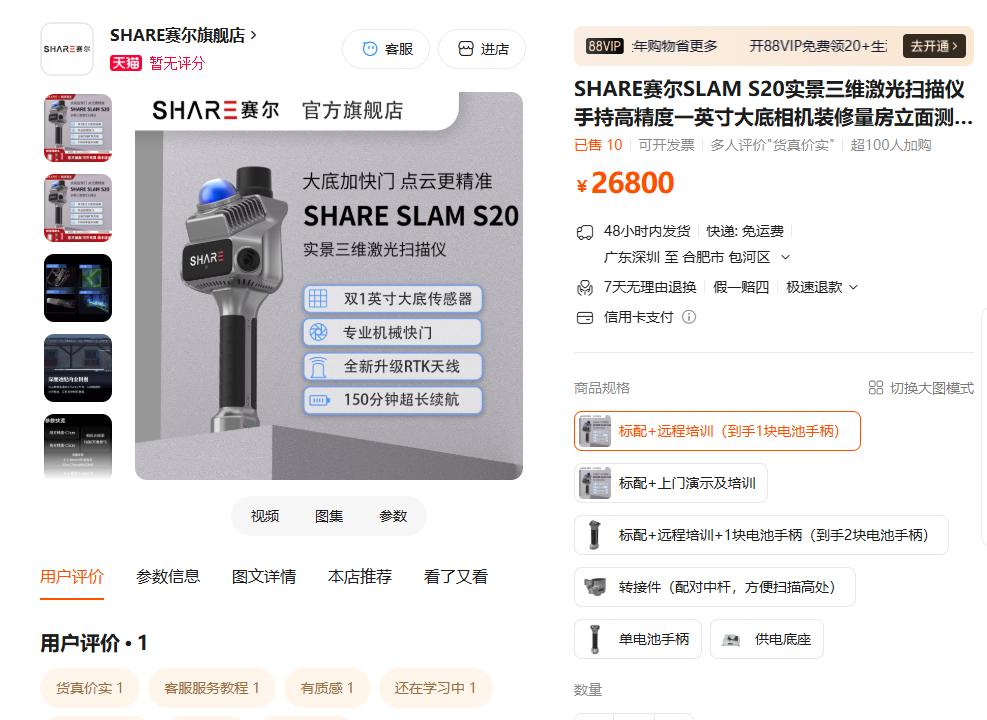This screenshot has width=987, height=720.
Task: Open SHARE赛尔旗舰店 store name chevron
Action: coord(254,35)
